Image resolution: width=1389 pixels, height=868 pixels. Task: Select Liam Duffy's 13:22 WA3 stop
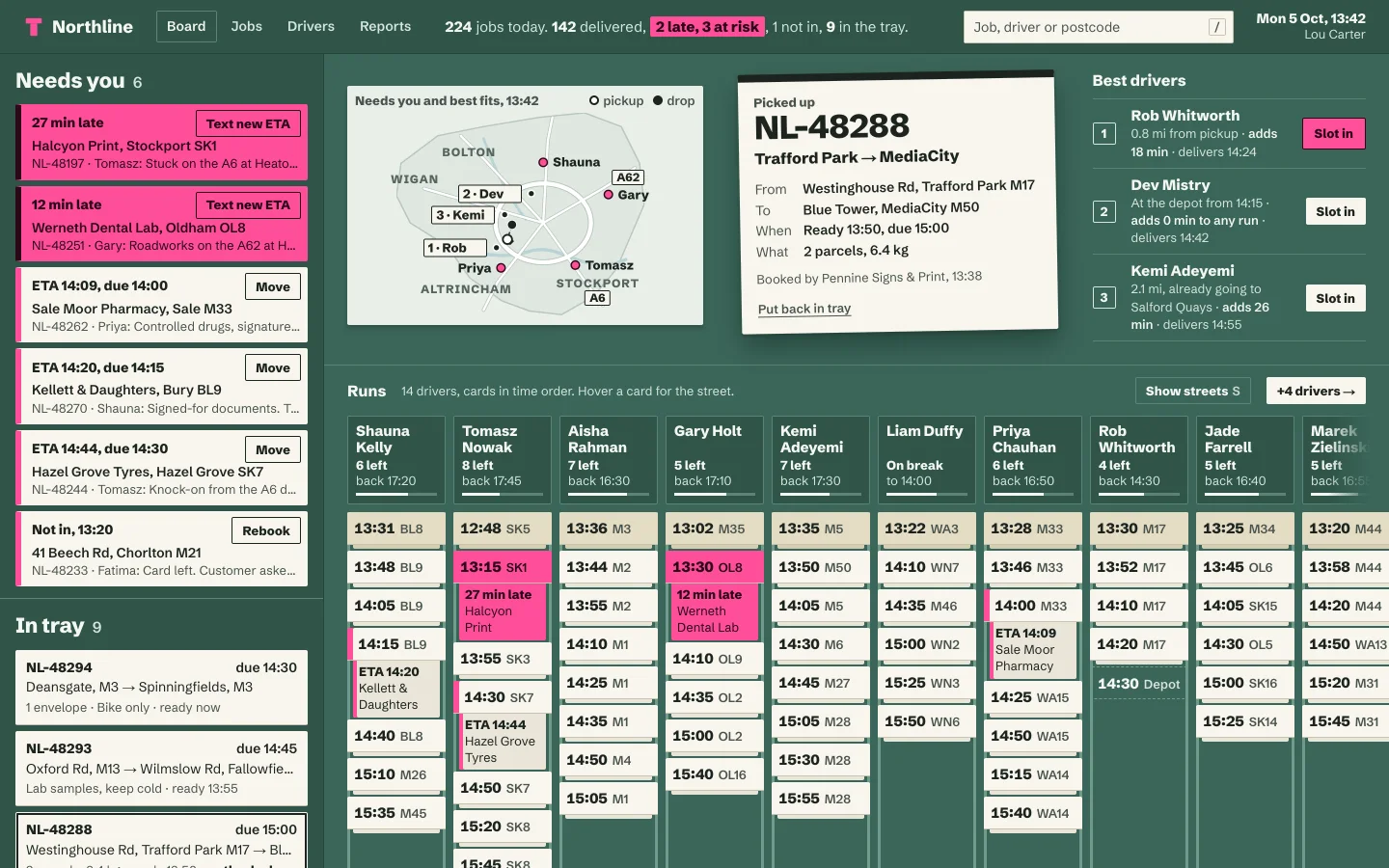(x=927, y=529)
